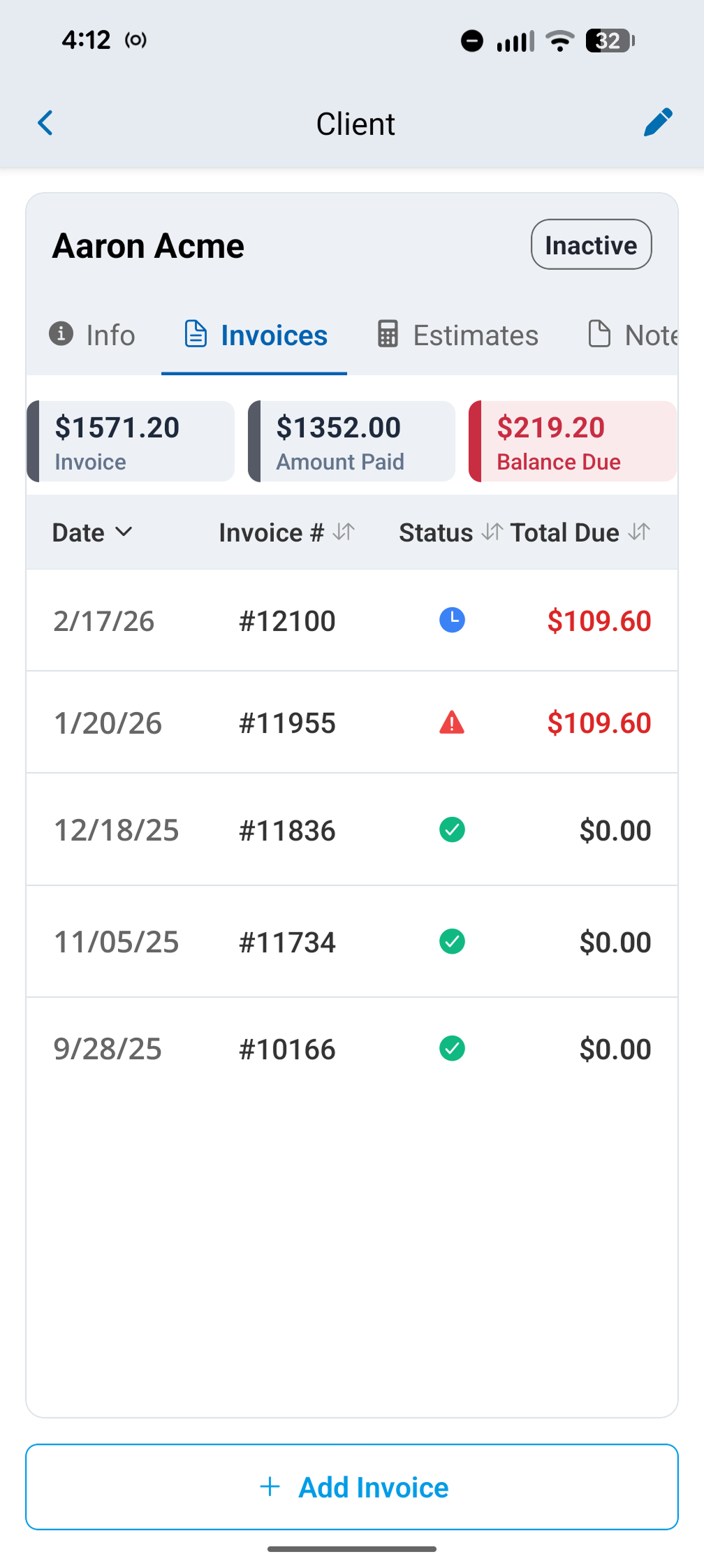Switch to the Estimates tab
Screen dimensions: 704x1568
coord(458,335)
